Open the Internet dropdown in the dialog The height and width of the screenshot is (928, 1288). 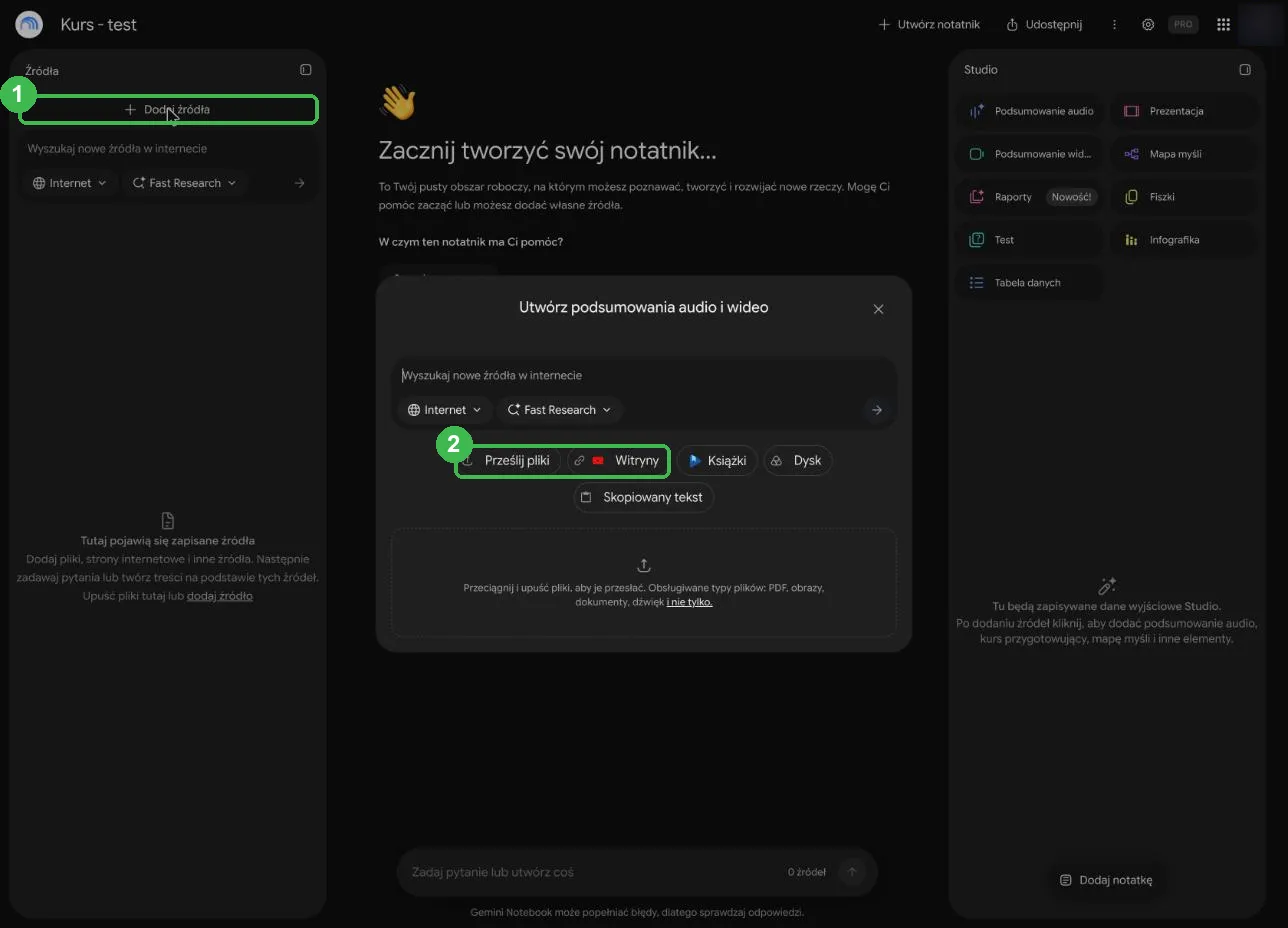pos(445,410)
